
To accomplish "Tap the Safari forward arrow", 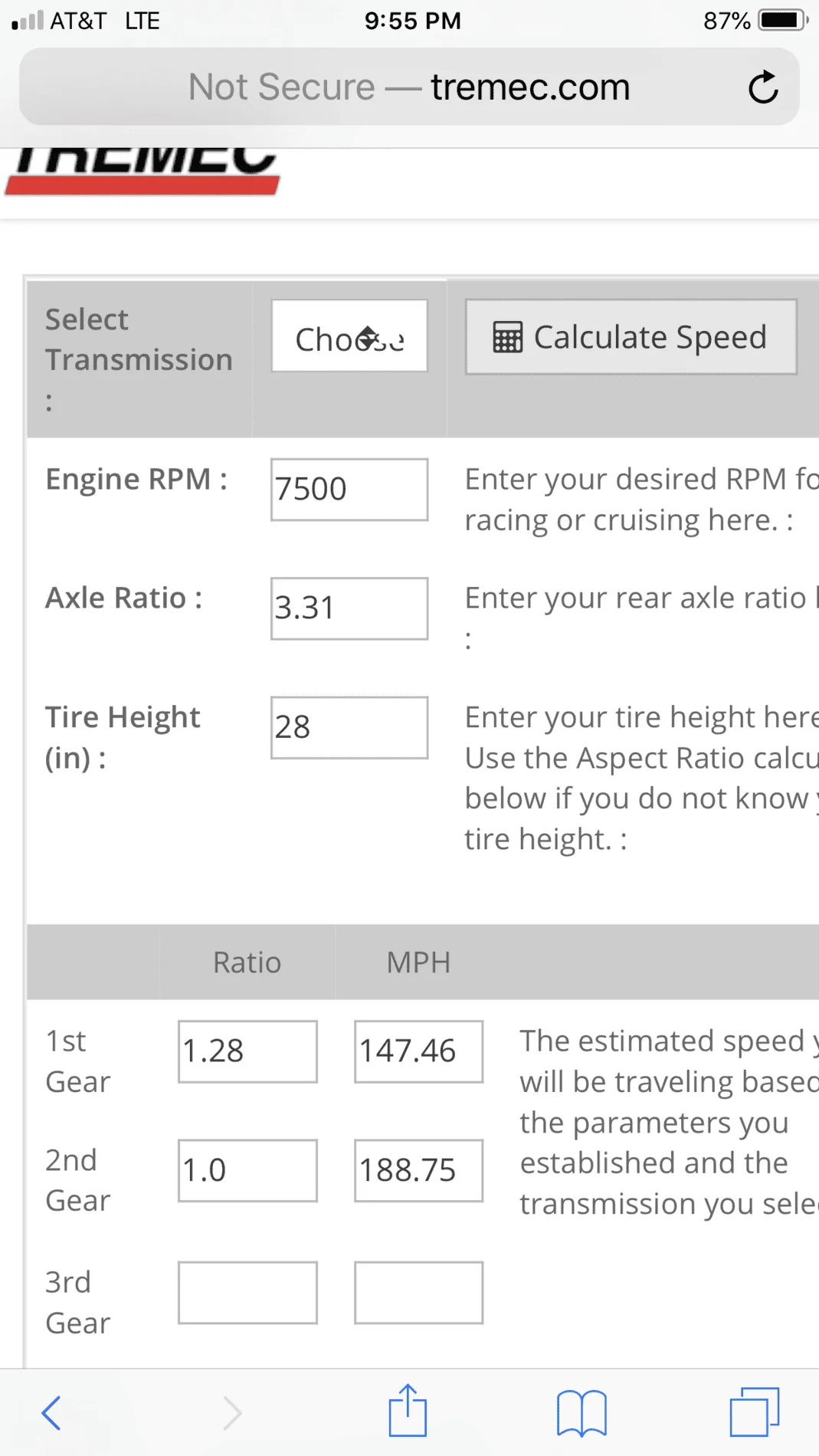I will (x=232, y=1413).
